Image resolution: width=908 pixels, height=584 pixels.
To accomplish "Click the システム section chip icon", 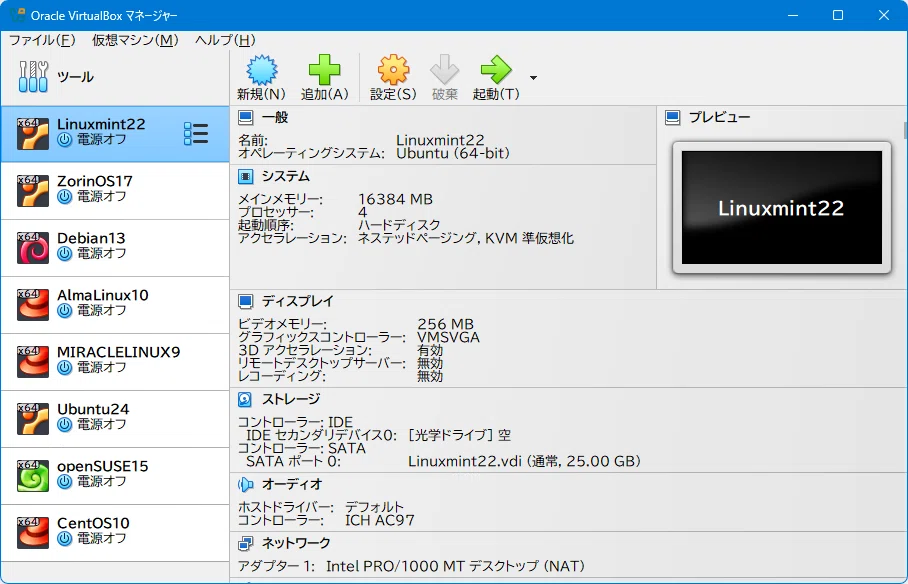I will 246,176.
